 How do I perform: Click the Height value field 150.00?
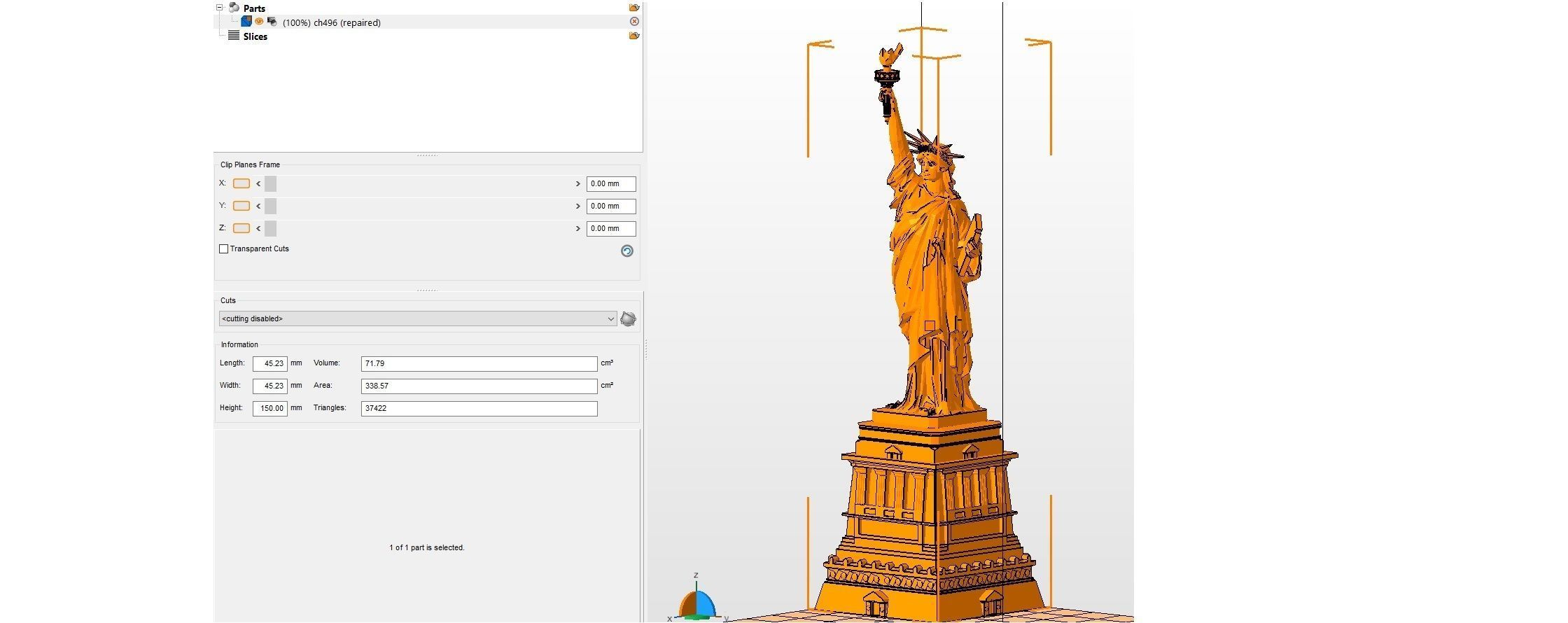(x=270, y=409)
